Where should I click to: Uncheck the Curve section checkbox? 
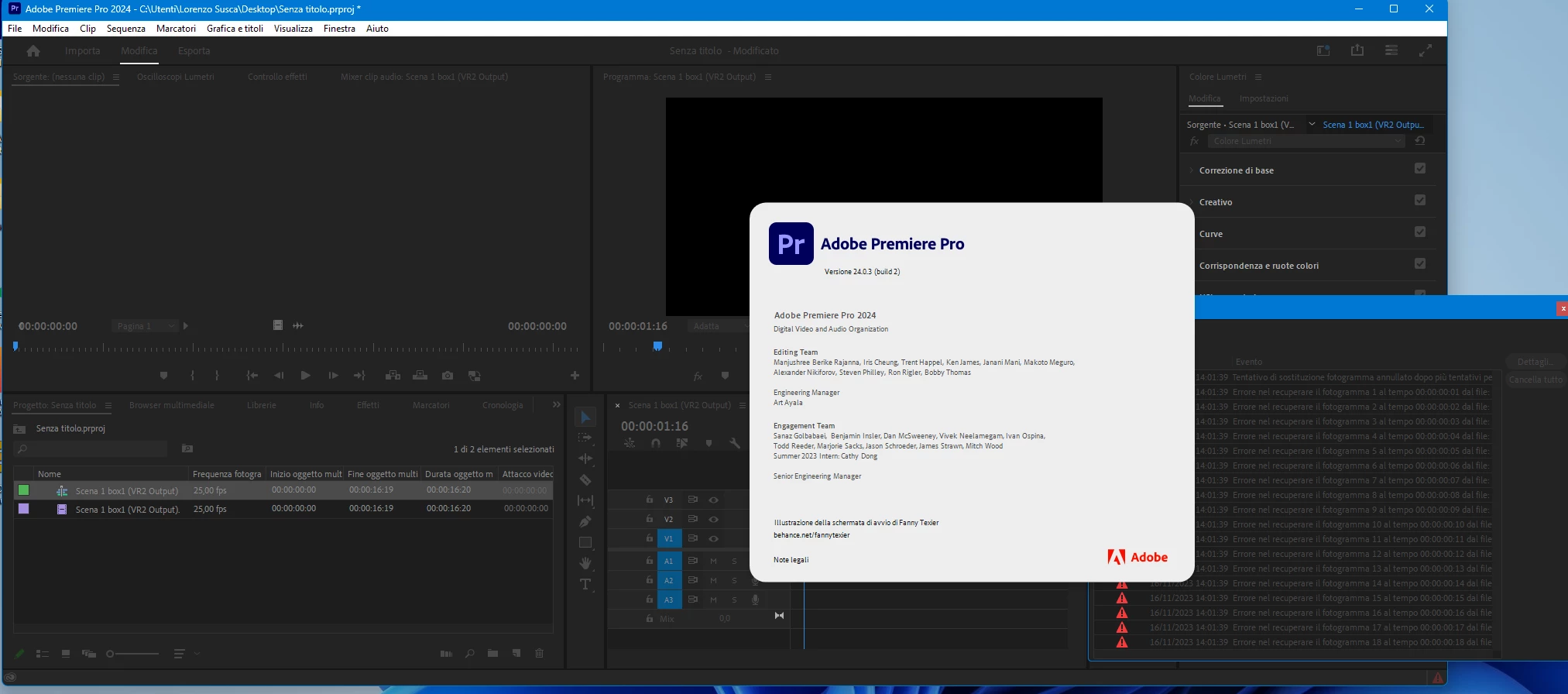(1420, 232)
